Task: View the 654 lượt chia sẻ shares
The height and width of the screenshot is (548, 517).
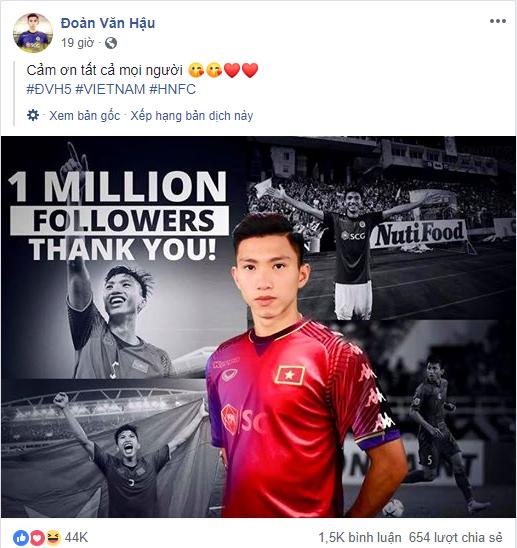Action: (455, 538)
